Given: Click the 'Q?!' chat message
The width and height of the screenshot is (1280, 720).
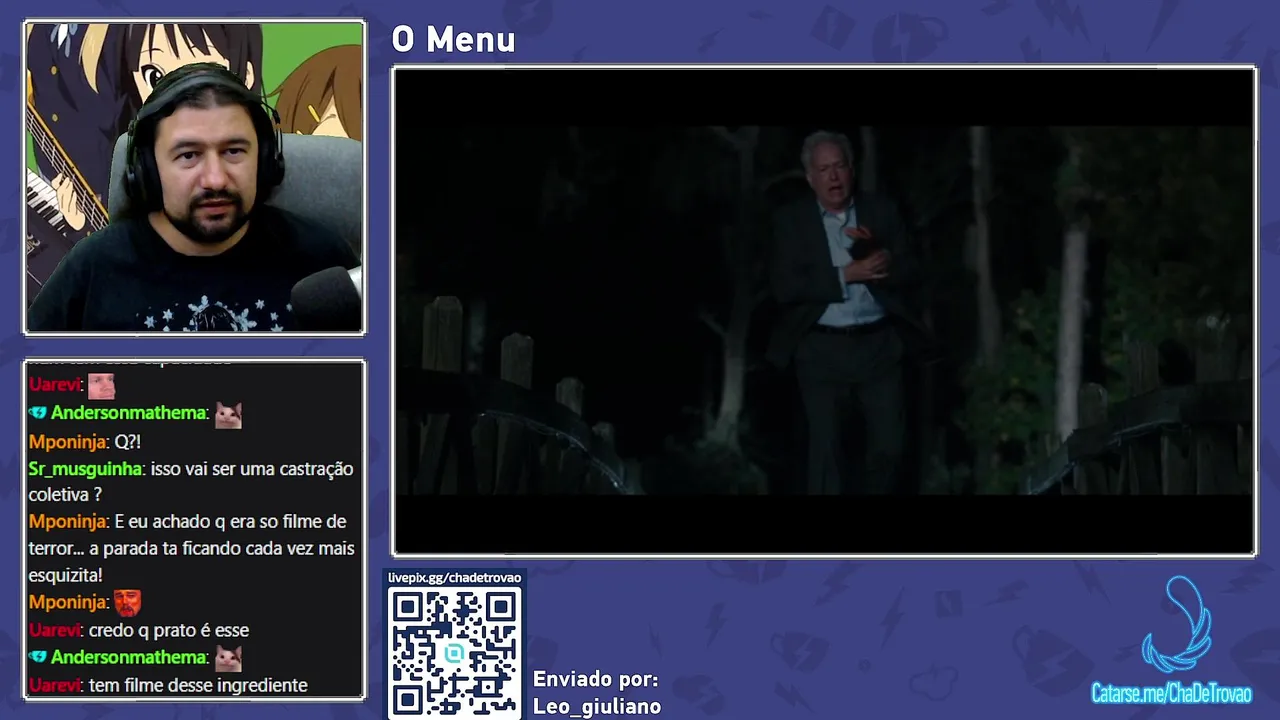Looking at the screenshot, I should pos(128,441).
